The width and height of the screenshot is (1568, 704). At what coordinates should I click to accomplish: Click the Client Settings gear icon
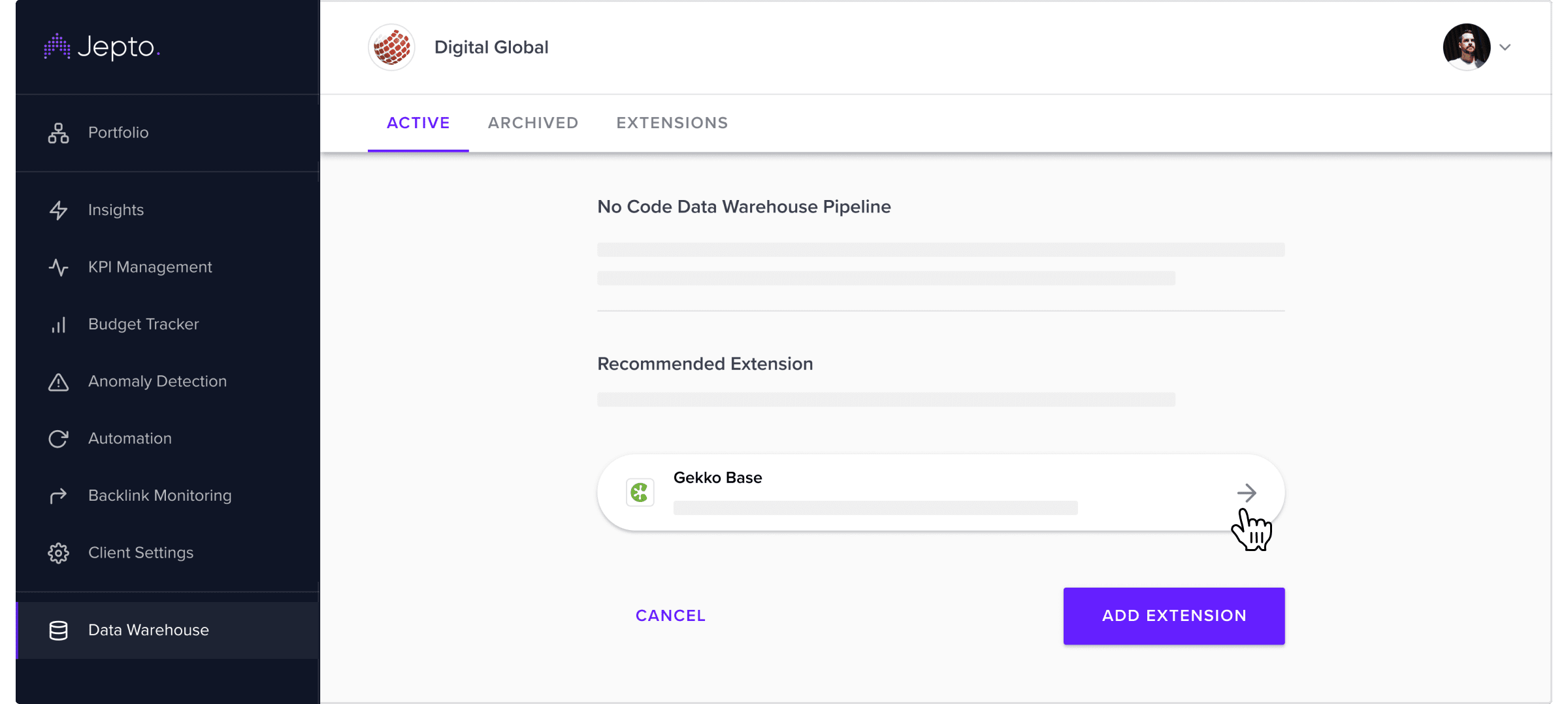[59, 553]
